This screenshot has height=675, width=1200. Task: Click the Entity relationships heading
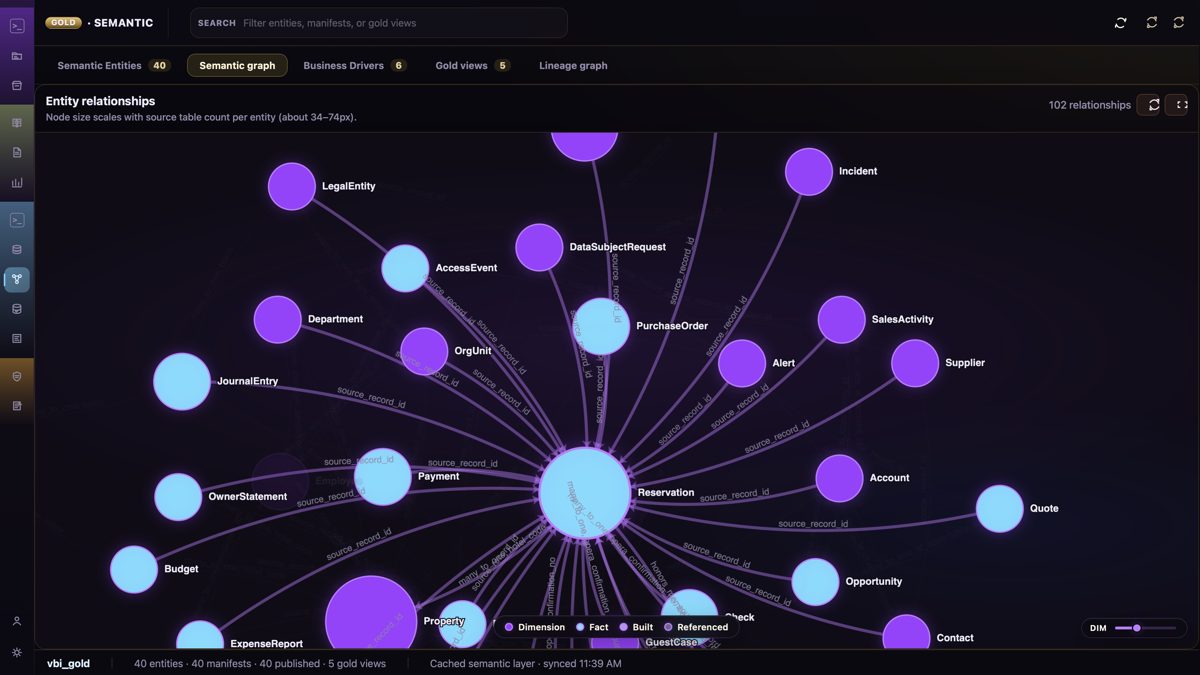100,101
